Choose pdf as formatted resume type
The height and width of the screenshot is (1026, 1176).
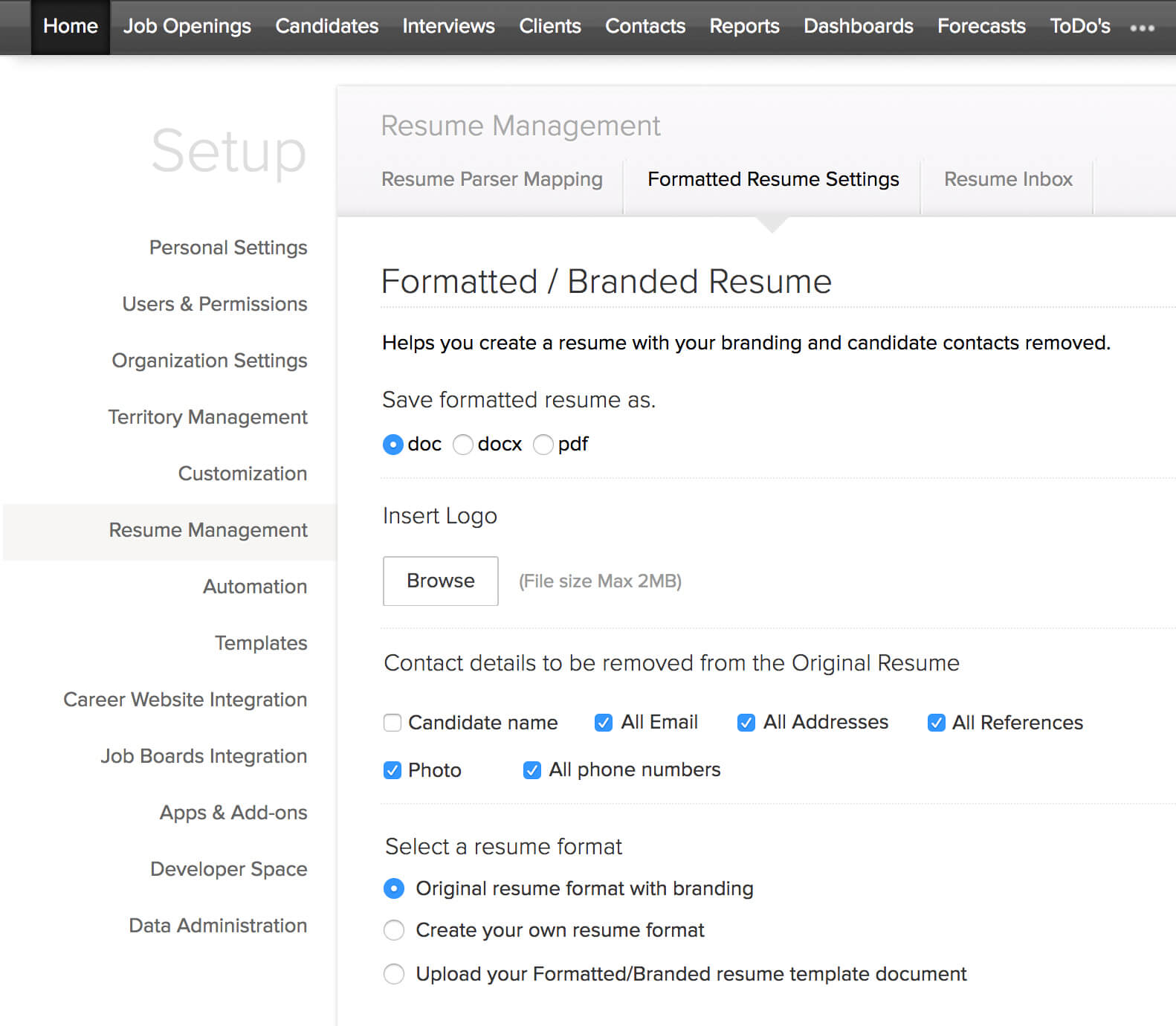(543, 445)
